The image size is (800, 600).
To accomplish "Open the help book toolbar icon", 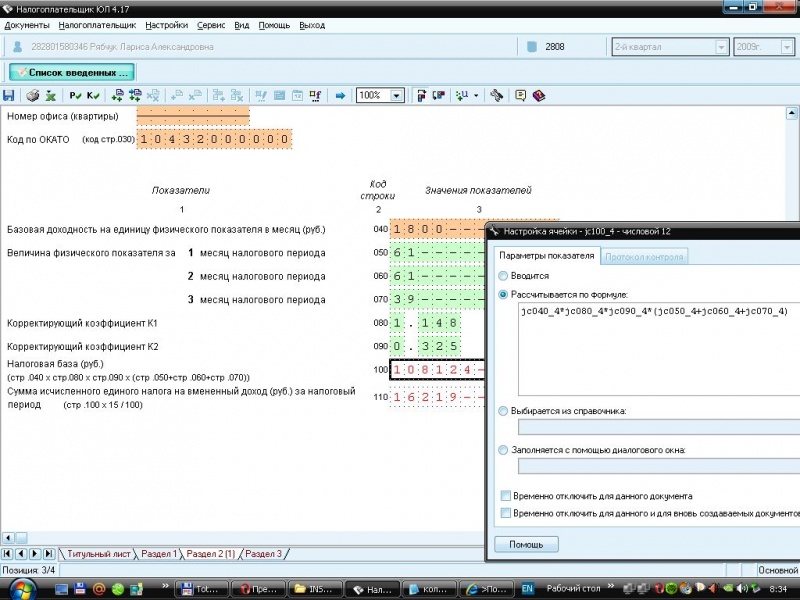I will [x=539, y=95].
